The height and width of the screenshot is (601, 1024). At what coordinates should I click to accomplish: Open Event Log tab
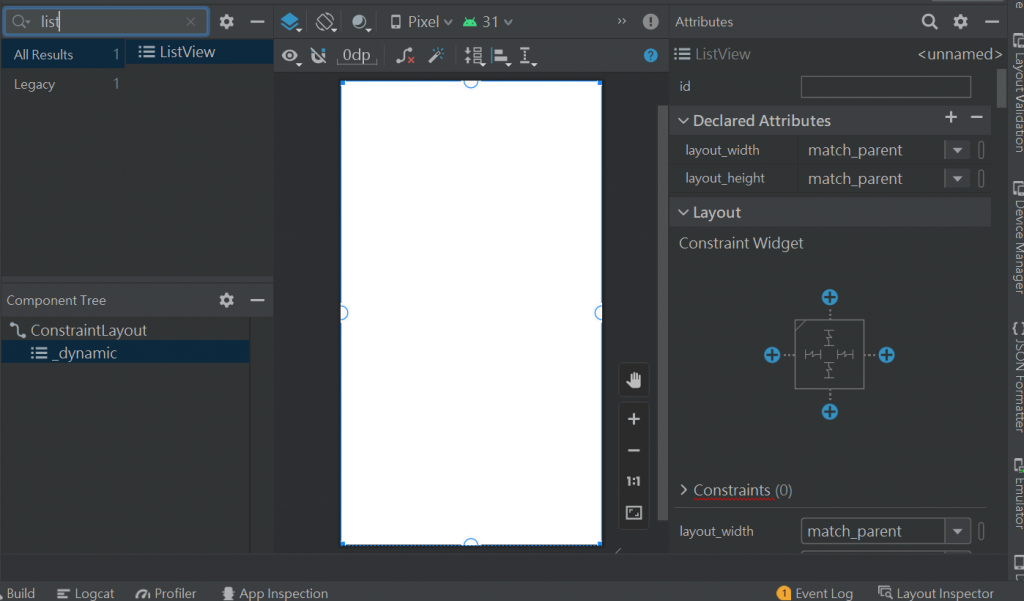814,593
